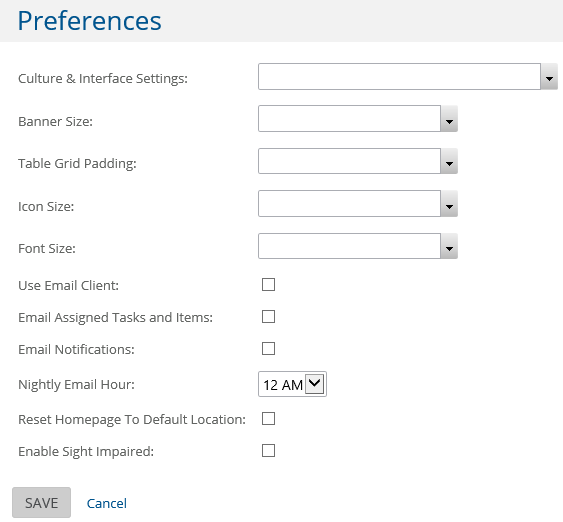Check Reset Homepage To Default Location
Screen dimensions: 563x522
[268, 419]
